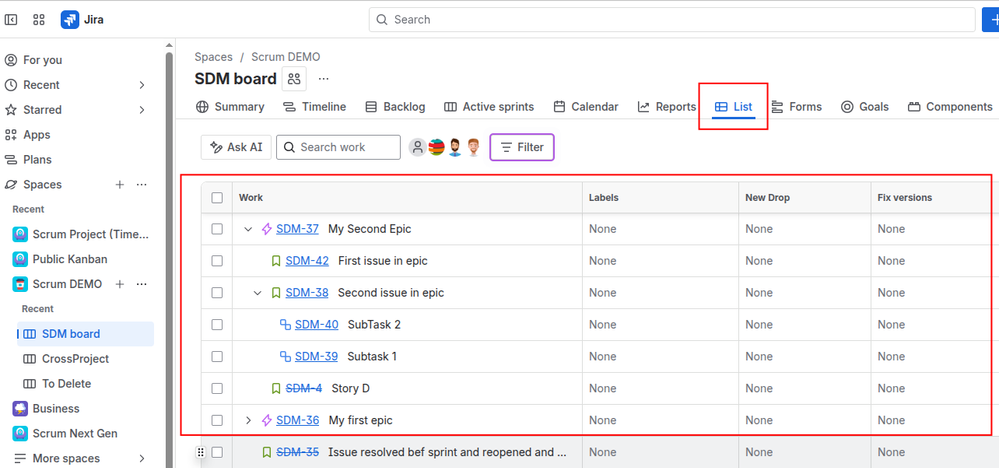Screen dimensions: 999x468
Task: Open the team members icon next to SDM board
Action: pyautogui.click(x=294, y=79)
